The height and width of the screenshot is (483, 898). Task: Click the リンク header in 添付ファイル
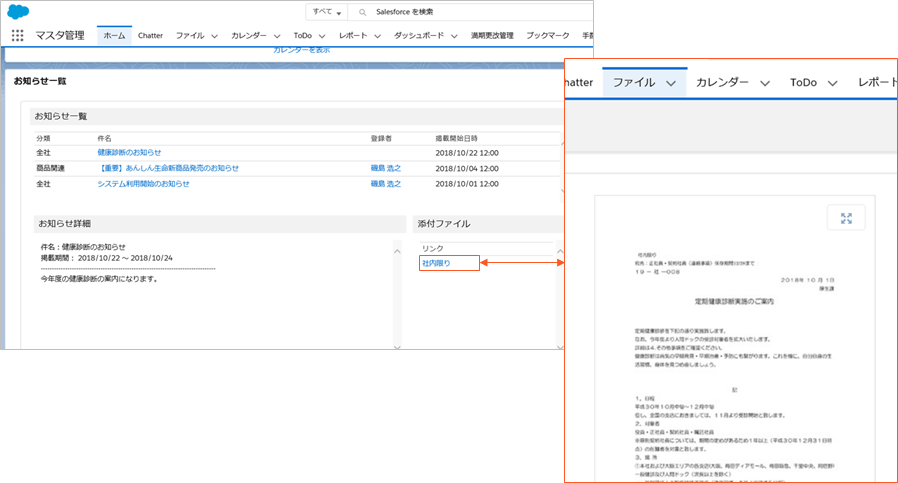coord(432,248)
